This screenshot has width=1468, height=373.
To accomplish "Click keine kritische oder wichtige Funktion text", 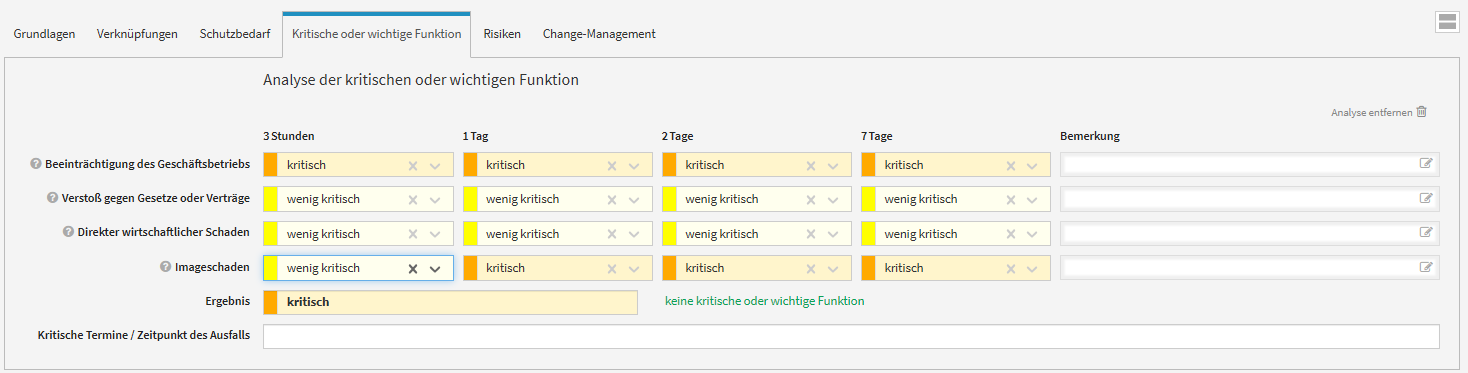I will point(765,301).
